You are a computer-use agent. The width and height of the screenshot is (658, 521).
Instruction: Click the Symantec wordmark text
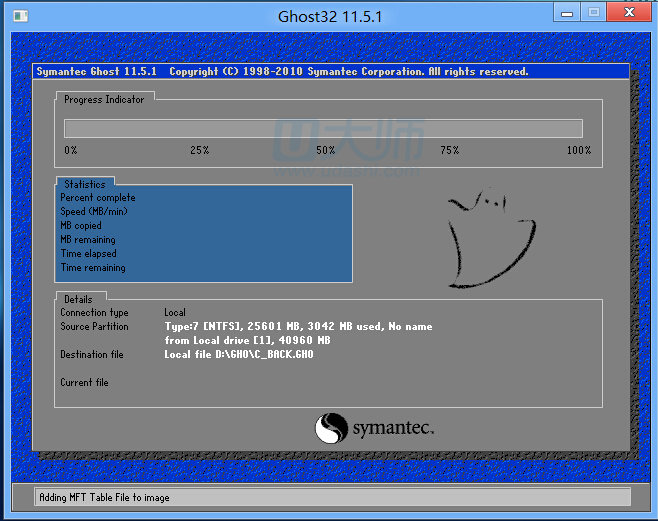pyautogui.click(x=392, y=429)
